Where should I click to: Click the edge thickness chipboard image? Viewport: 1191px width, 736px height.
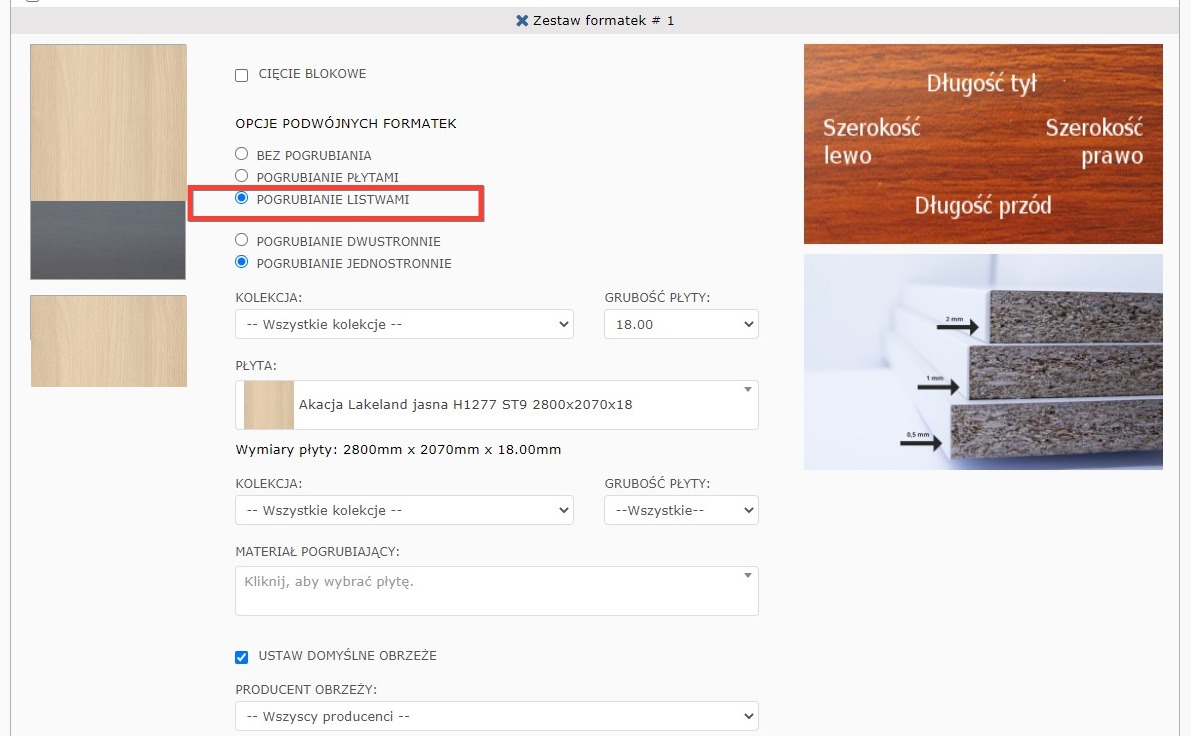[x=983, y=361]
